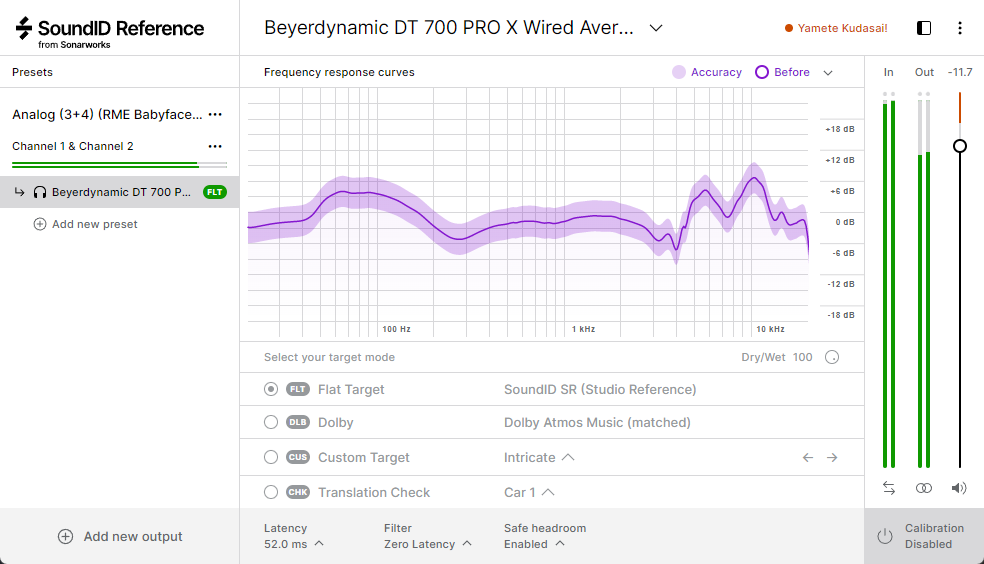Click the FLT tag beside Flat Target
Image resolution: width=984 pixels, height=564 pixels.
pos(298,389)
